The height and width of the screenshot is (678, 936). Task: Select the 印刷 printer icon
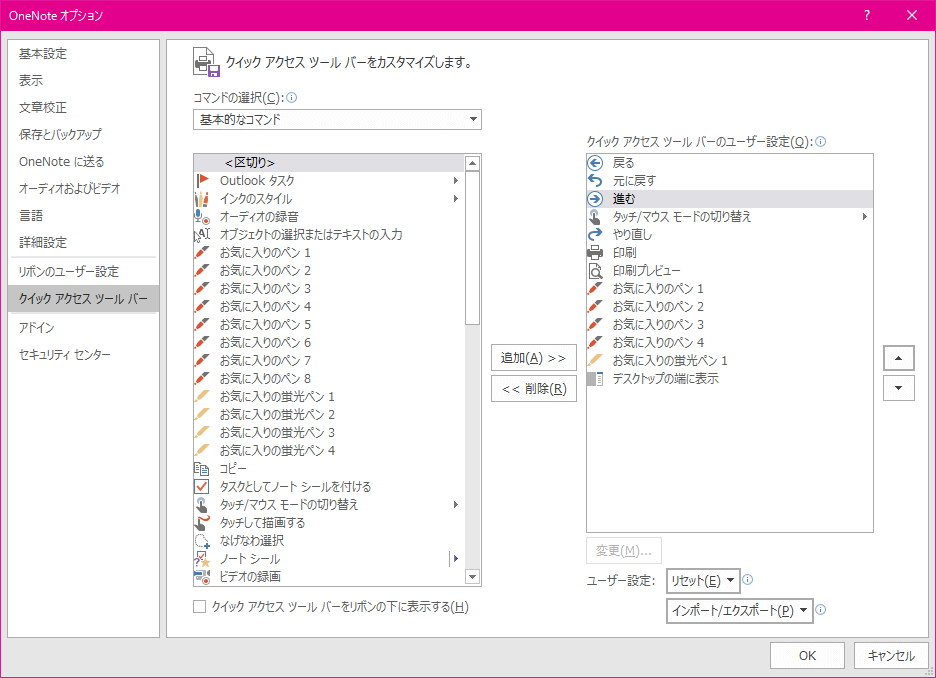595,252
